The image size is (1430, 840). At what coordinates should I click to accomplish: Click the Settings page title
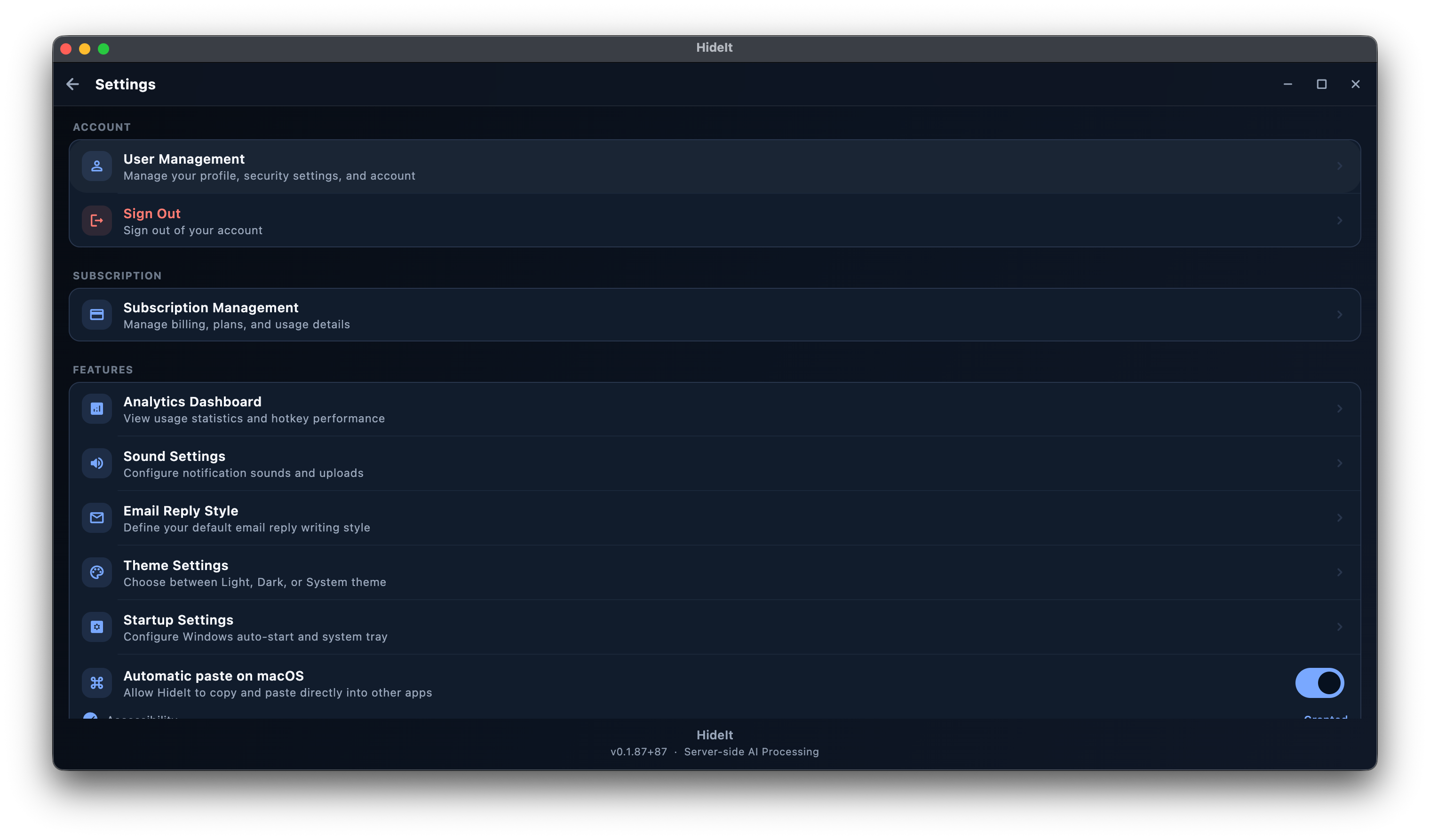[126, 84]
